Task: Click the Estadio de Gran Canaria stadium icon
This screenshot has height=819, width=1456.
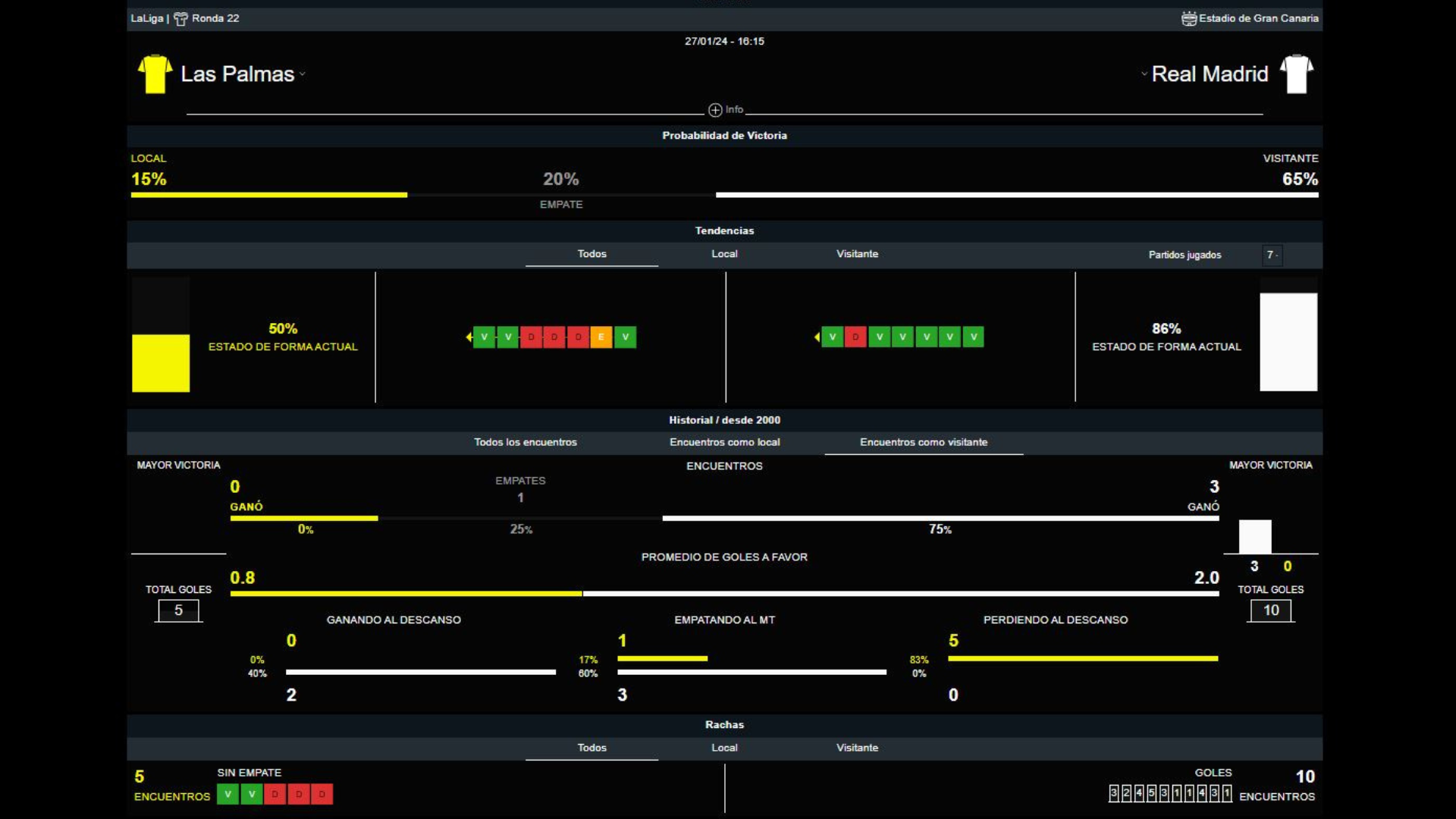Action: pos(1188,18)
